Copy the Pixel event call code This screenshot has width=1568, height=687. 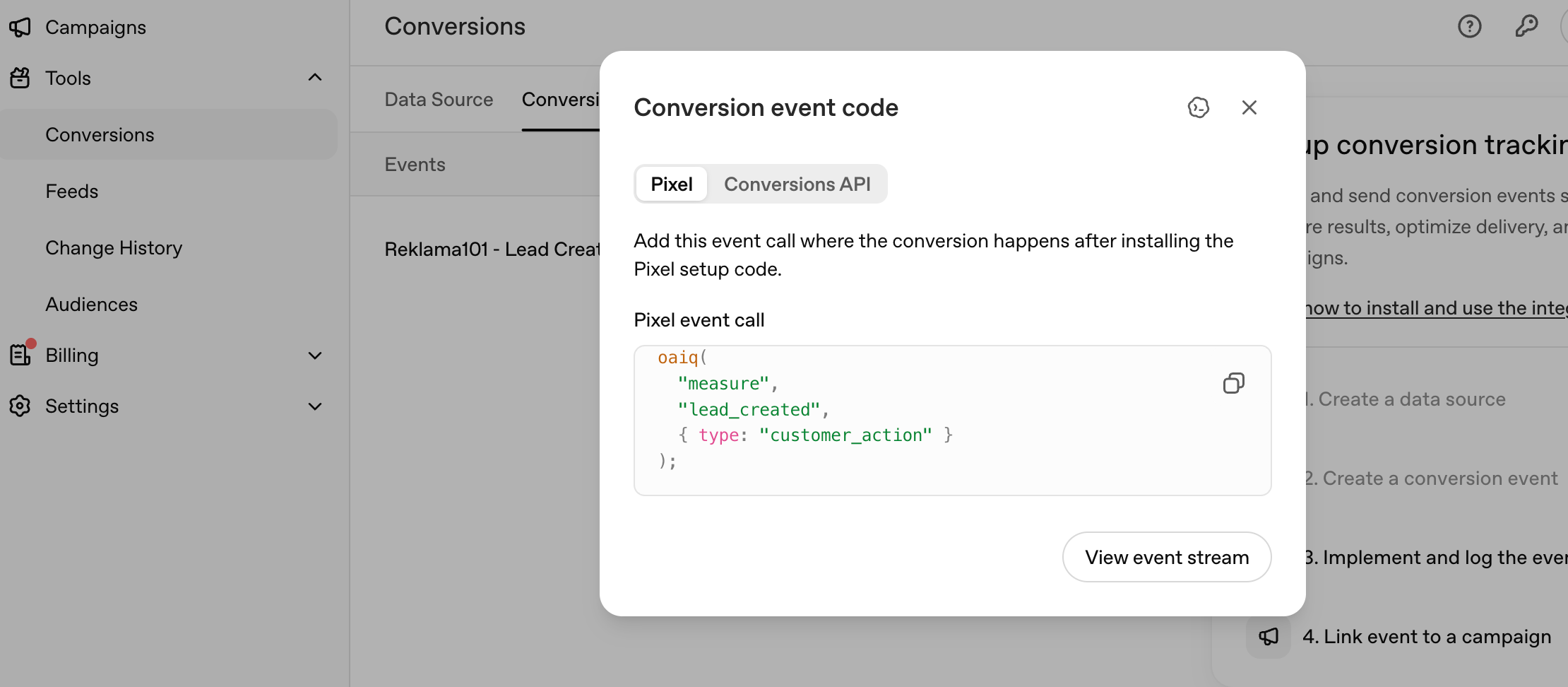point(1233,383)
